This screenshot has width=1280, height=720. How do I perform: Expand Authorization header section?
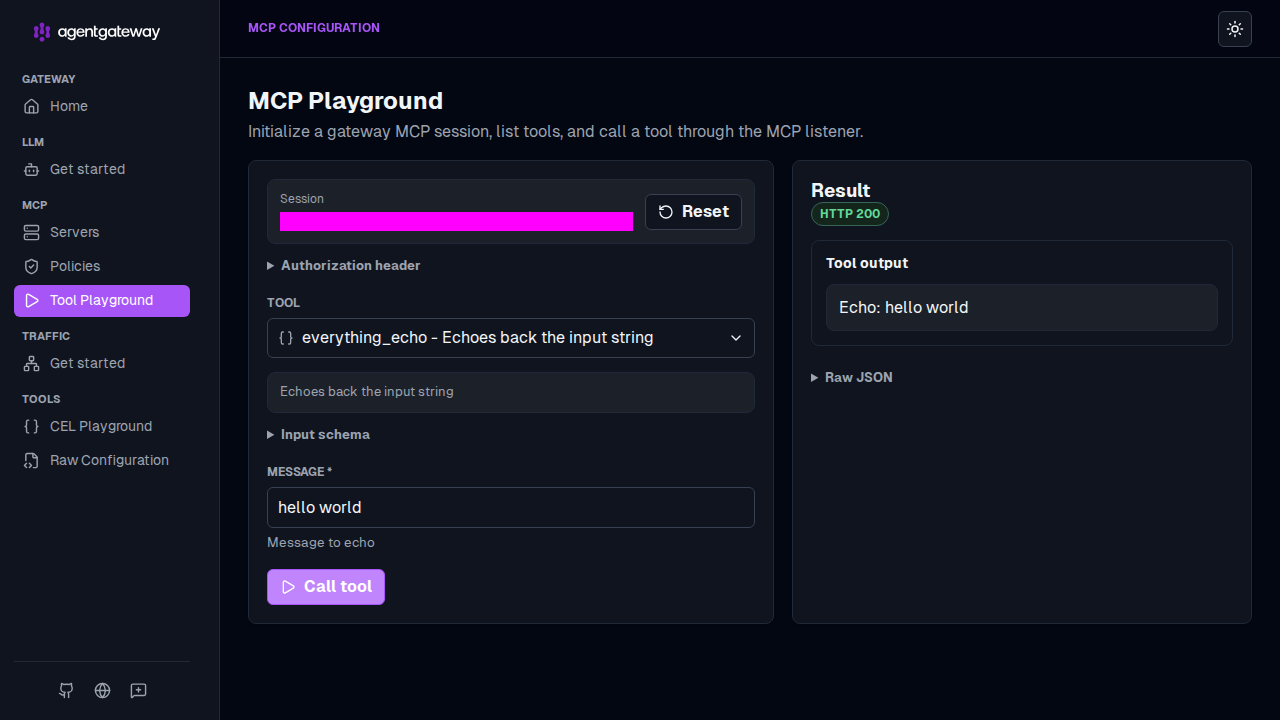pos(344,265)
